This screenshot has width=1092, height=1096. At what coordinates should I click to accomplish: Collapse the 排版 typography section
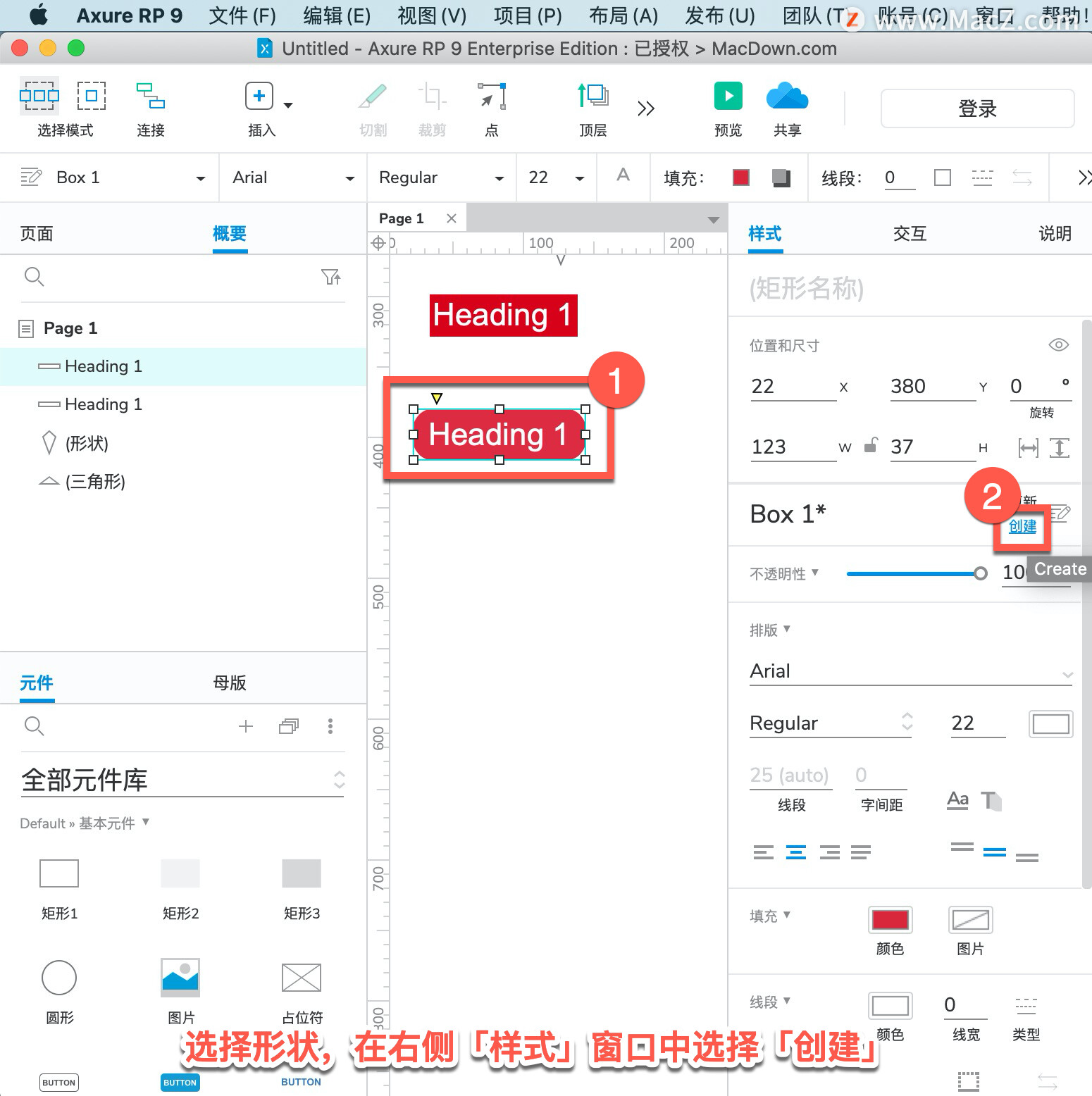(x=787, y=628)
